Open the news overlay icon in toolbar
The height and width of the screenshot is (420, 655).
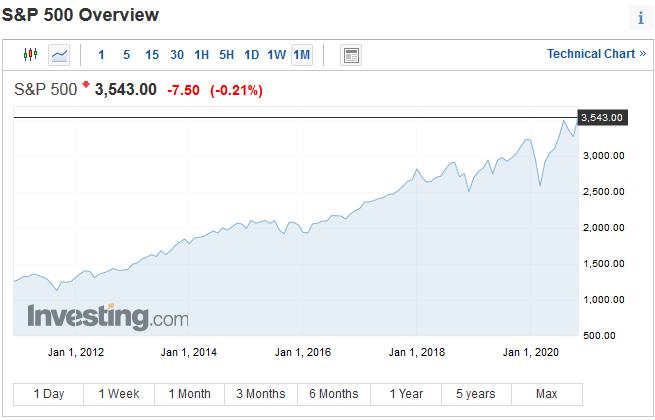350,54
